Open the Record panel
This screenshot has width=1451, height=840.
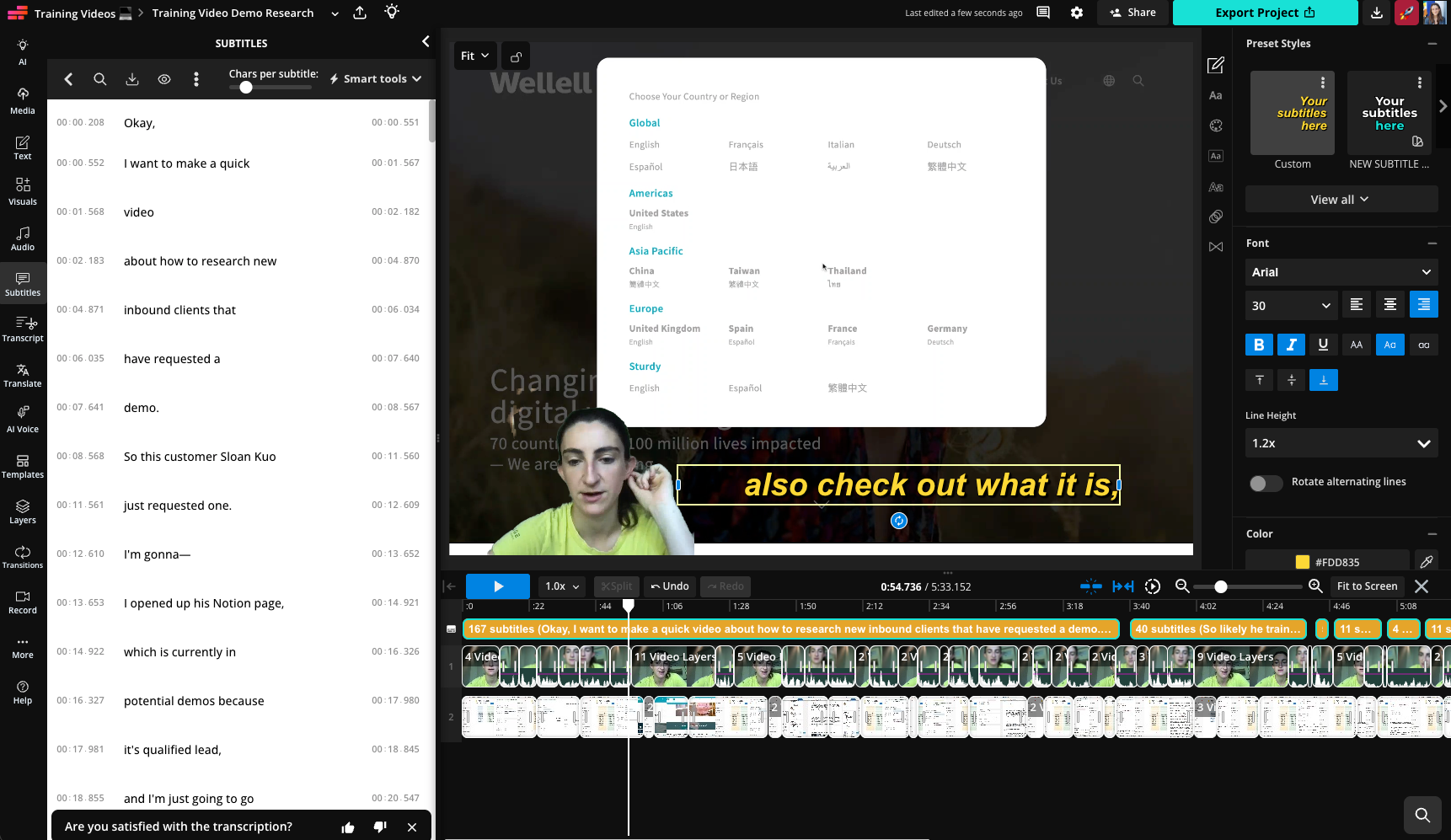point(23,602)
